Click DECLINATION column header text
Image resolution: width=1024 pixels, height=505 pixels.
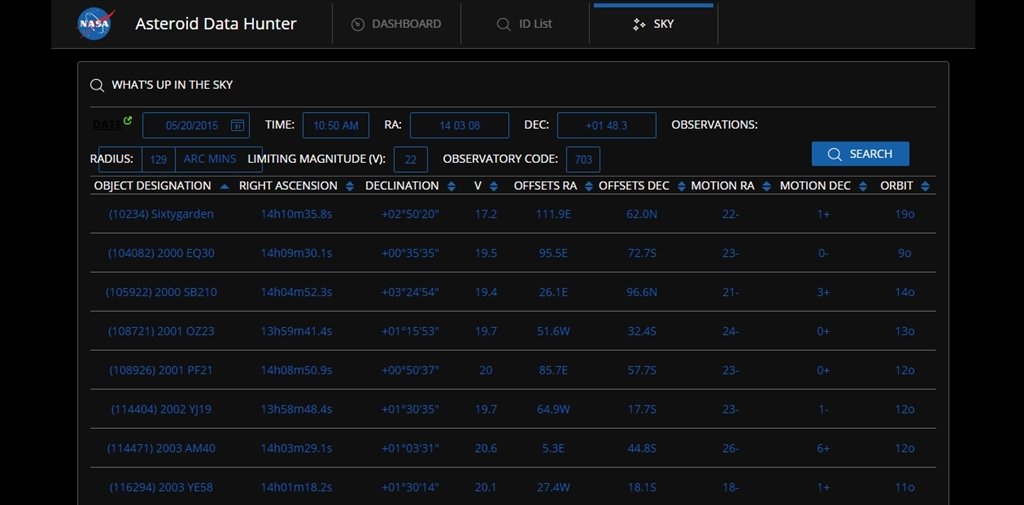coord(402,186)
